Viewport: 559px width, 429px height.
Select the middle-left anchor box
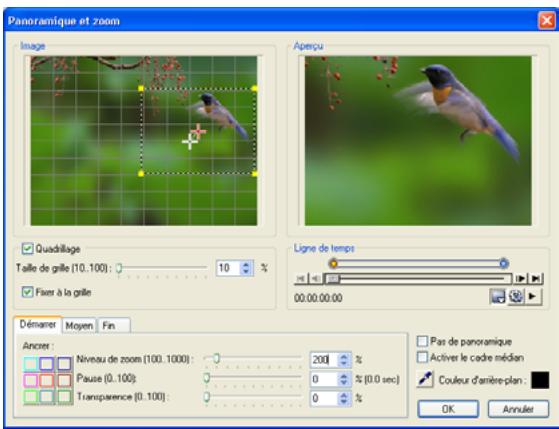coord(31,381)
